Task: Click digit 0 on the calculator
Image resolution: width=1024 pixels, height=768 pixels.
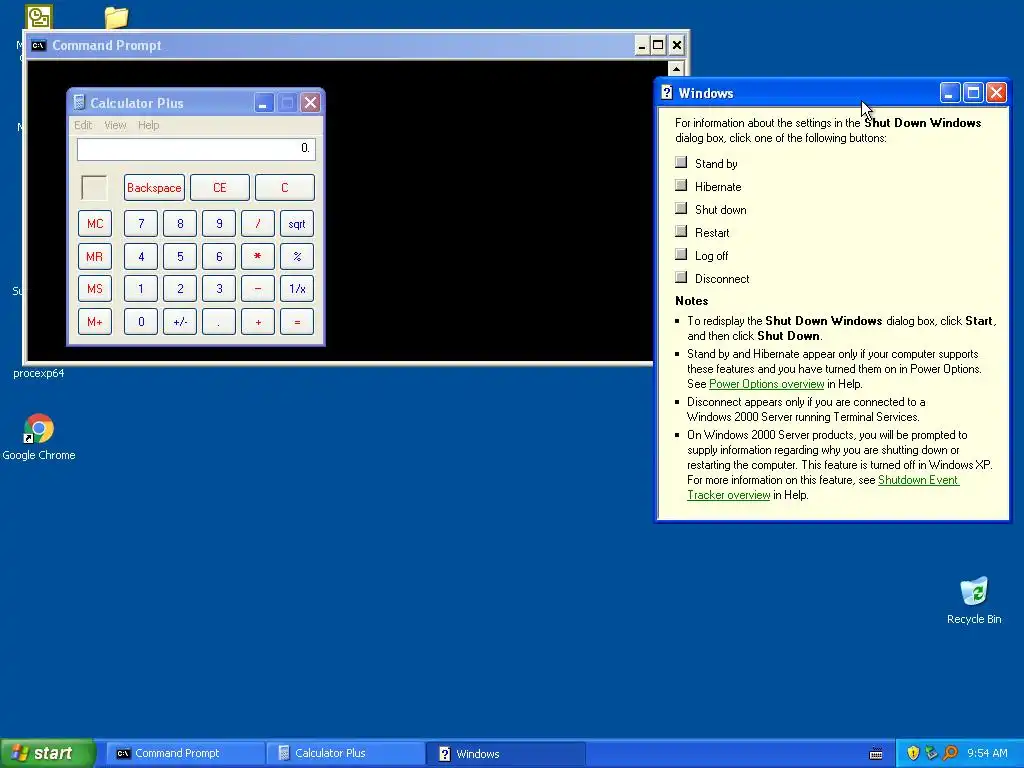Action: [141, 321]
